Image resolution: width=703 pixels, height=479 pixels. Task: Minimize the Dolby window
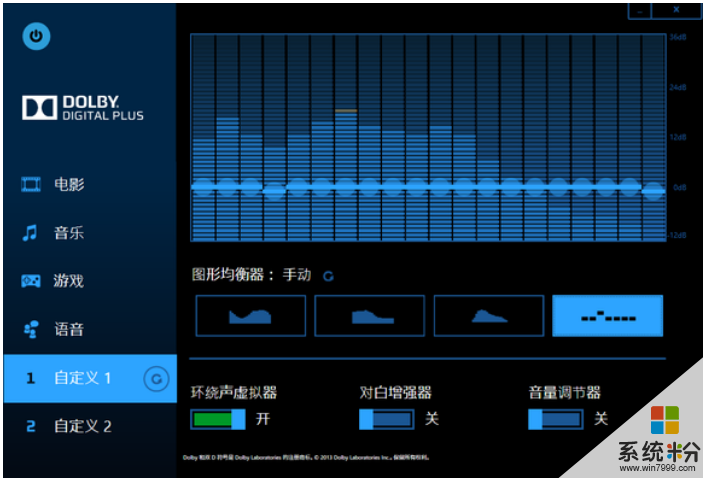click(x=639, y=11)
